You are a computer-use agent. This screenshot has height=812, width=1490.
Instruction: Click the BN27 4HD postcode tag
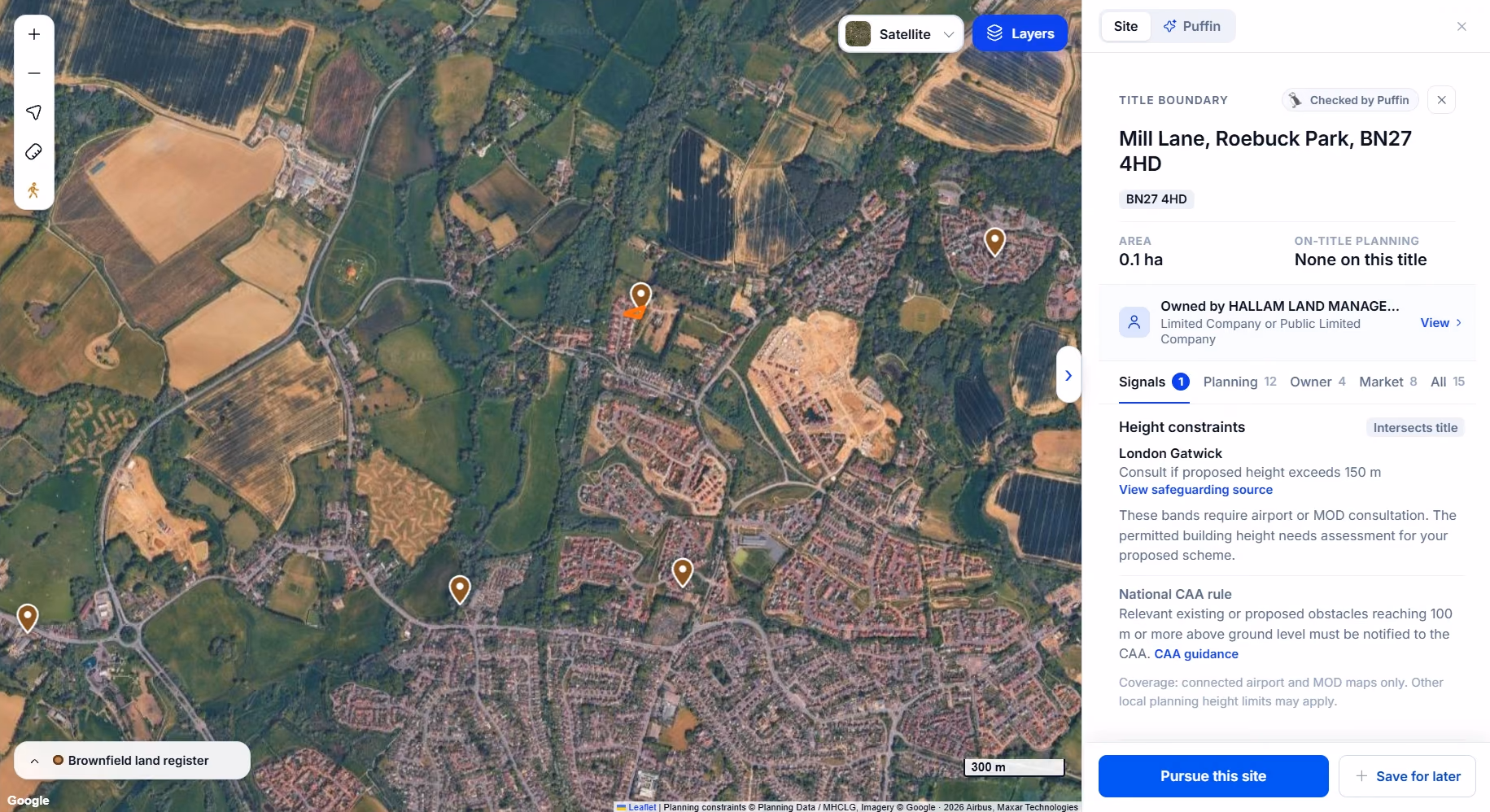pyautogui.click(x=1156, y=199)
